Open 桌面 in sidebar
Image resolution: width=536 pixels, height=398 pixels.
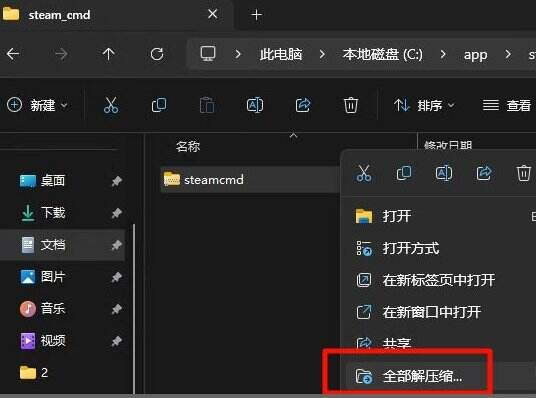click(53, 181)
